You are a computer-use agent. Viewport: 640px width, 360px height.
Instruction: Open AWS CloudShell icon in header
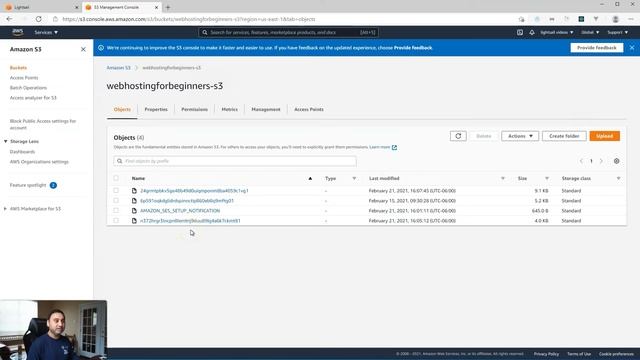(x=520, y=32)
